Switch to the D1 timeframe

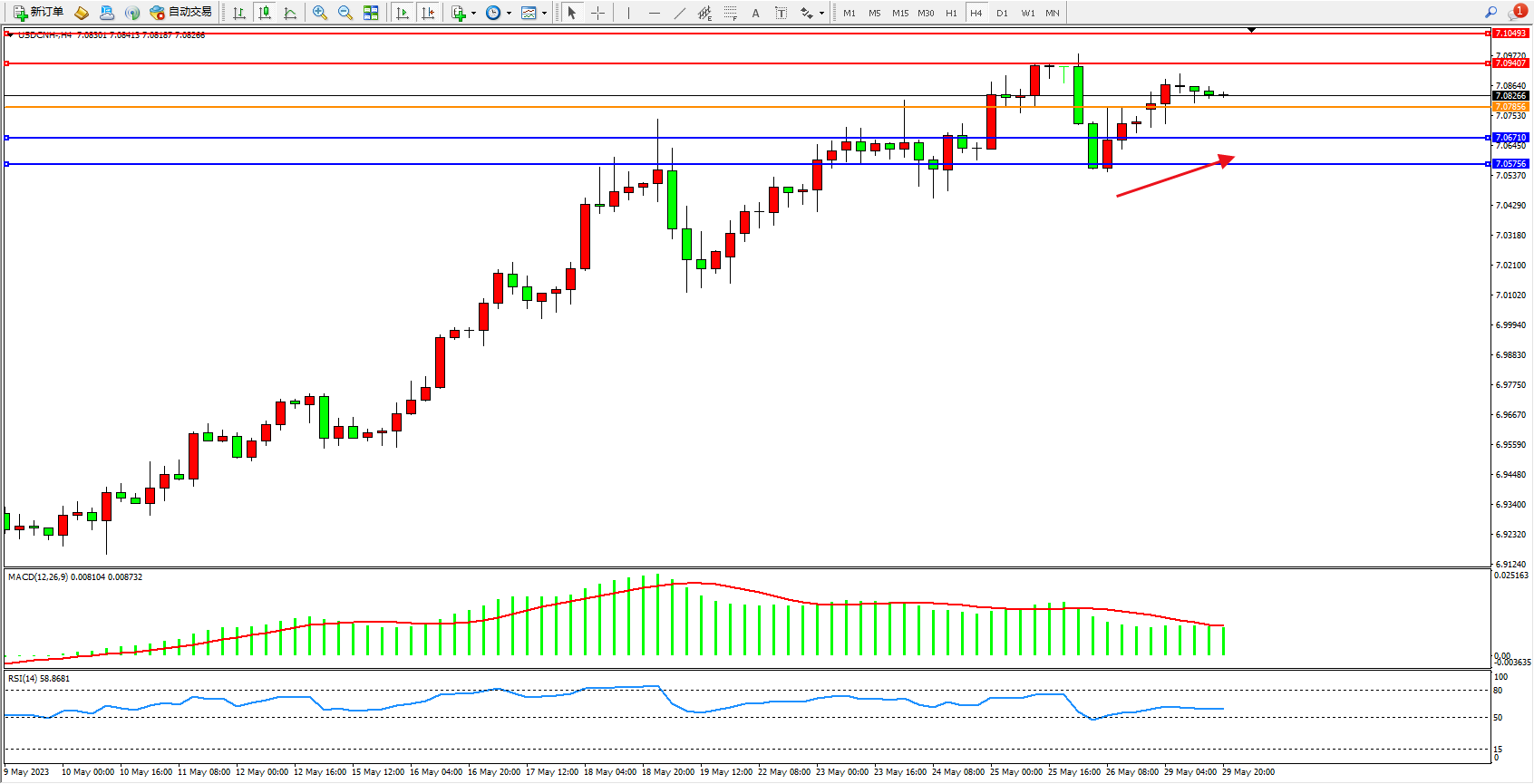pos(1002,13)
